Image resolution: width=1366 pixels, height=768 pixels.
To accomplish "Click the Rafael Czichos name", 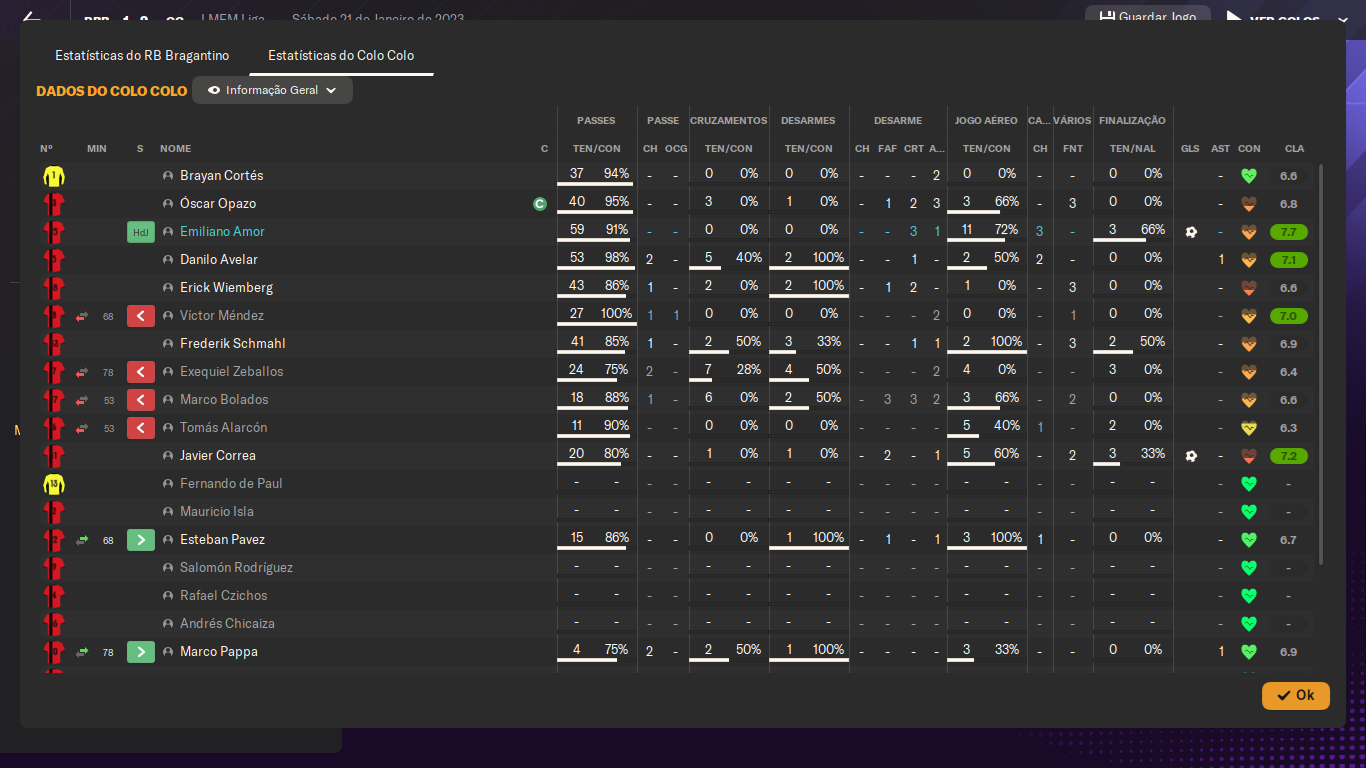I will (224, 596).
